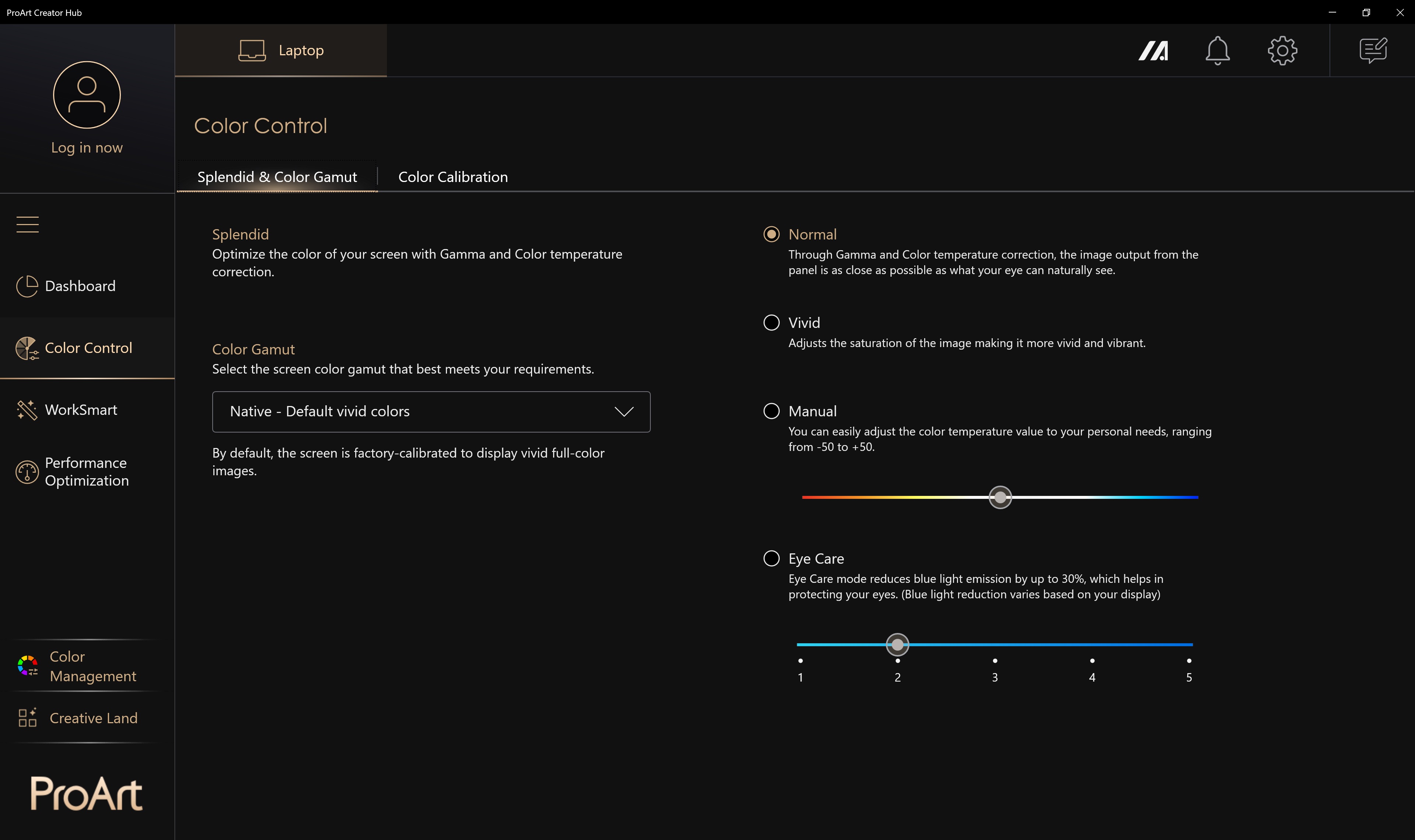Click the Log in now link
This screenshot has height=840, width=1415.
pos(87,148)
